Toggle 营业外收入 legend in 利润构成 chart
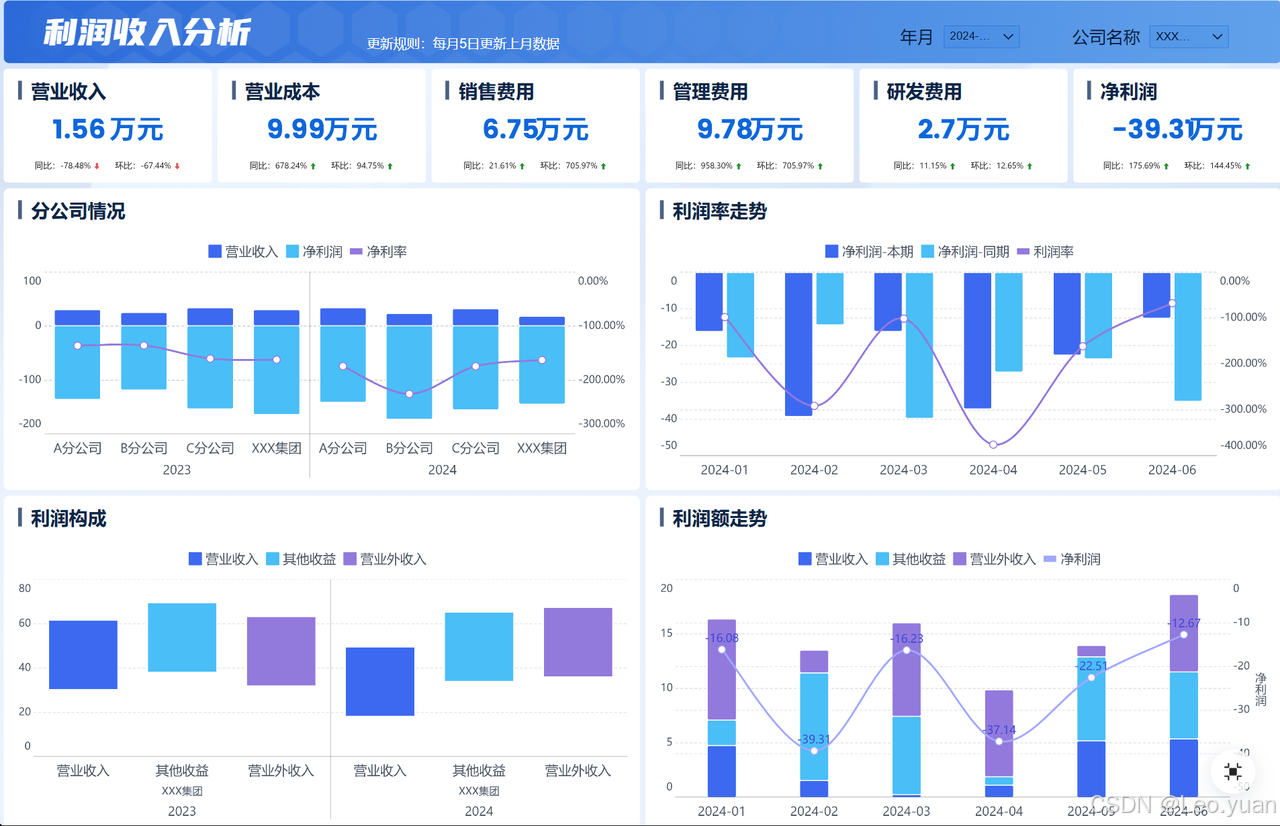The height and width of the screenshot is (826, 1280). tap(385, 559)
